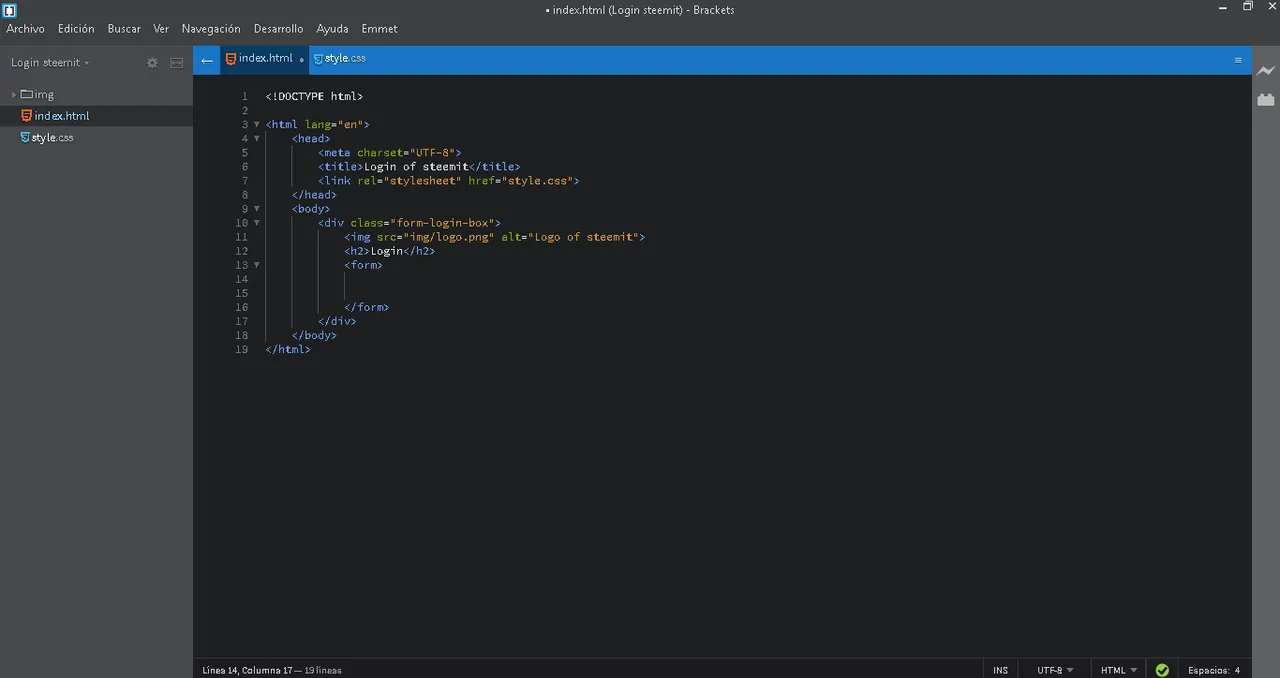Click the green linting check status icon
The height and width of the screenshot is (678, 1280).
tap(1162, 670)
